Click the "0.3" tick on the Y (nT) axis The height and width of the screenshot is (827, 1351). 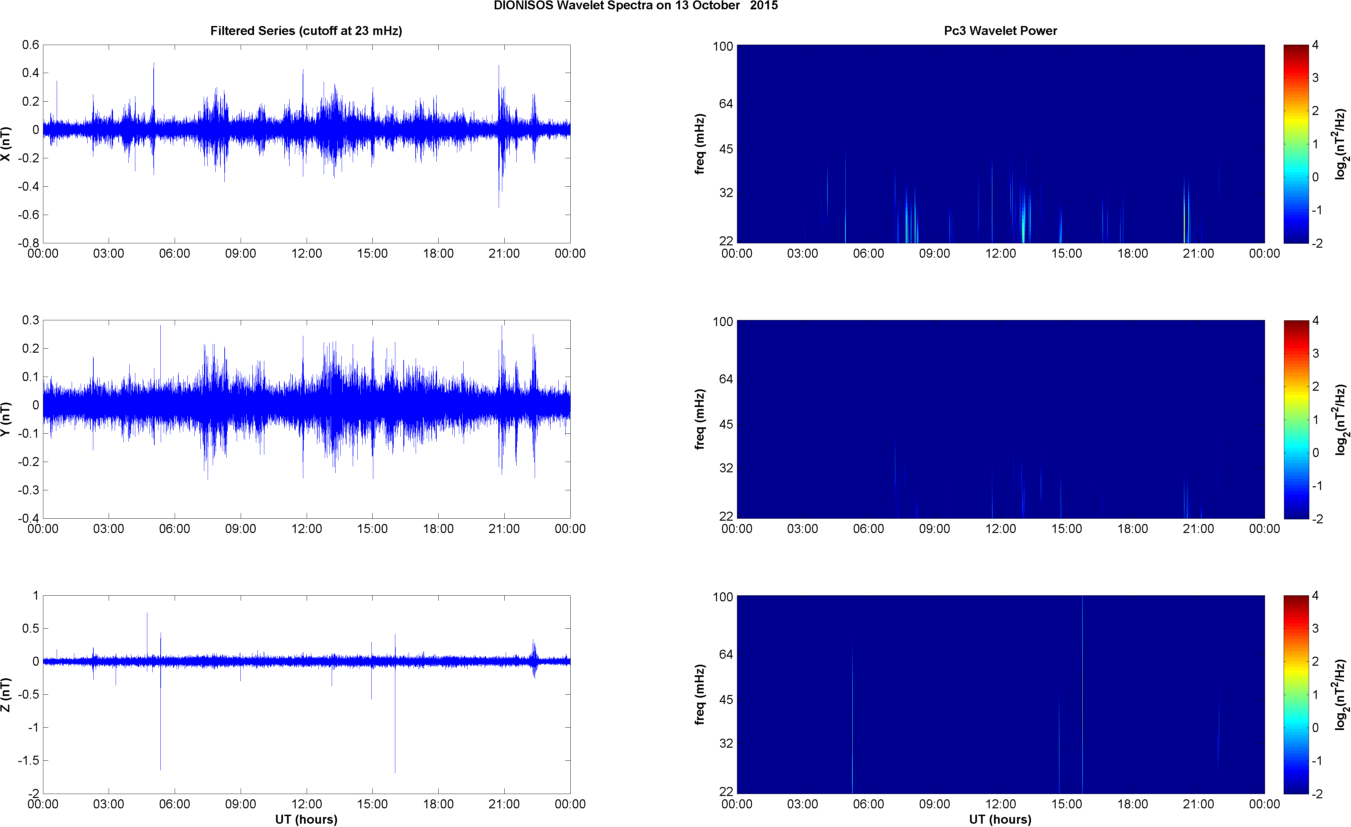point(28,320)
